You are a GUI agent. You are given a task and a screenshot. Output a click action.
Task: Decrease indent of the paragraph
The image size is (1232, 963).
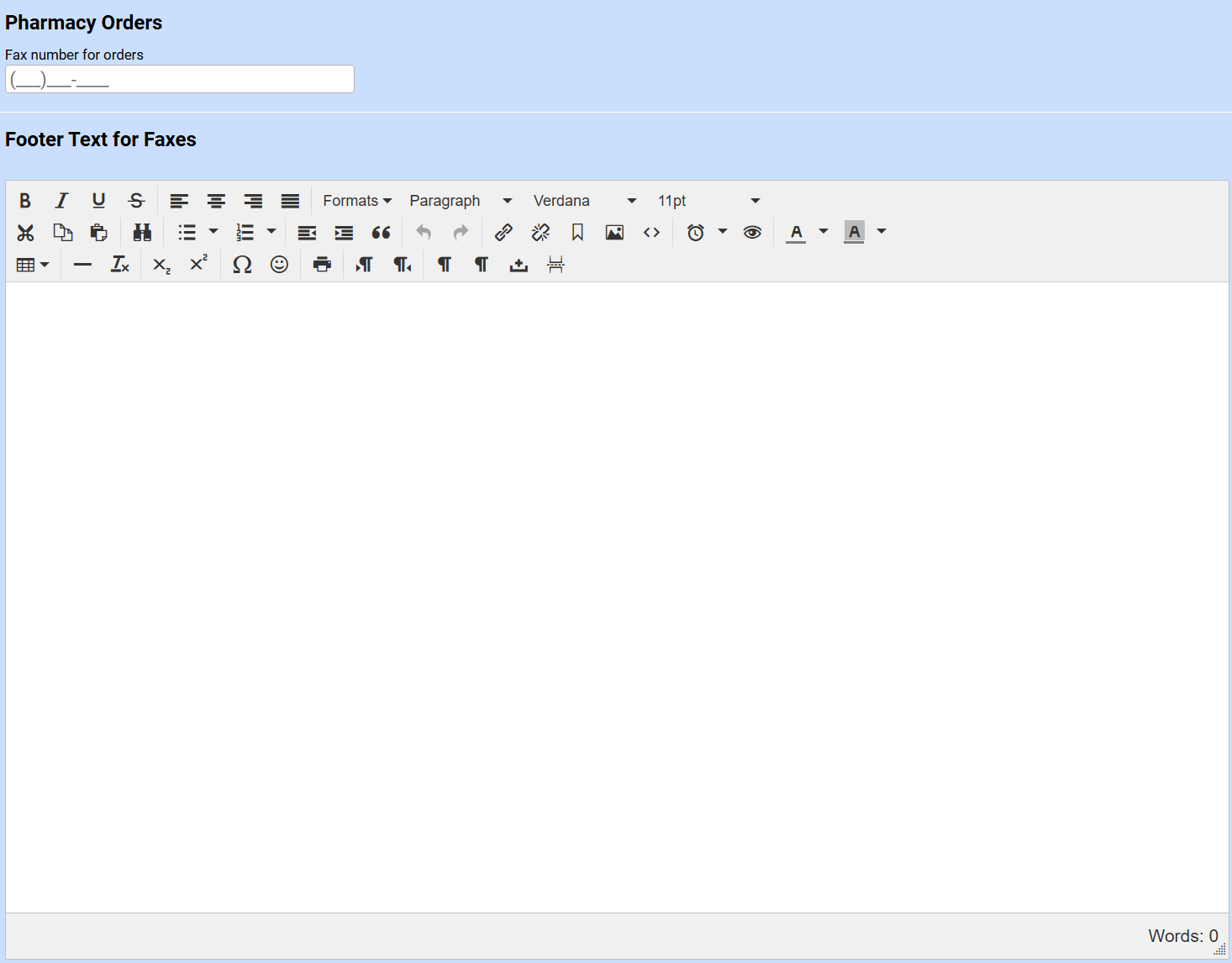coord(307,233)
